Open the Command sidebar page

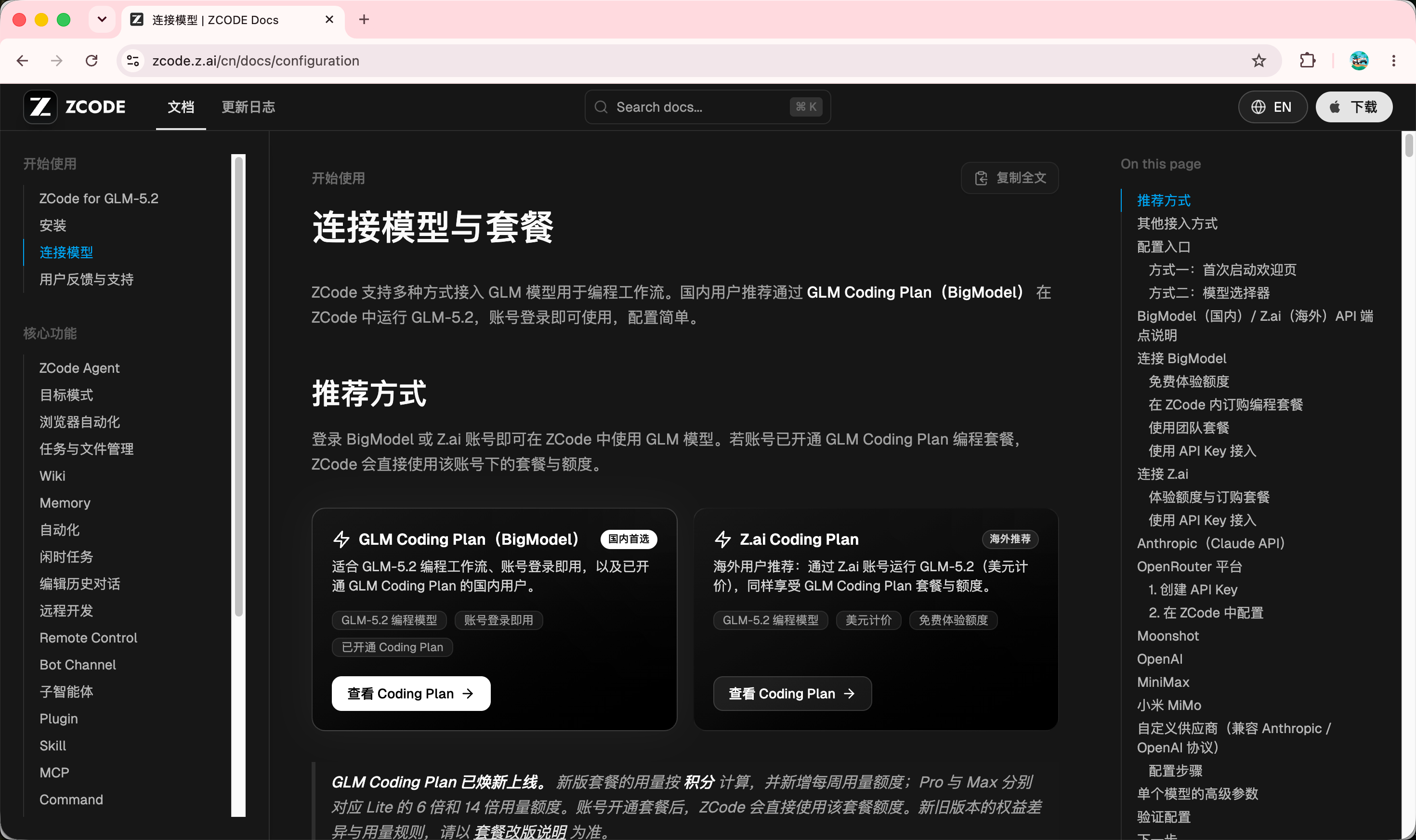(x=71, y=800)
